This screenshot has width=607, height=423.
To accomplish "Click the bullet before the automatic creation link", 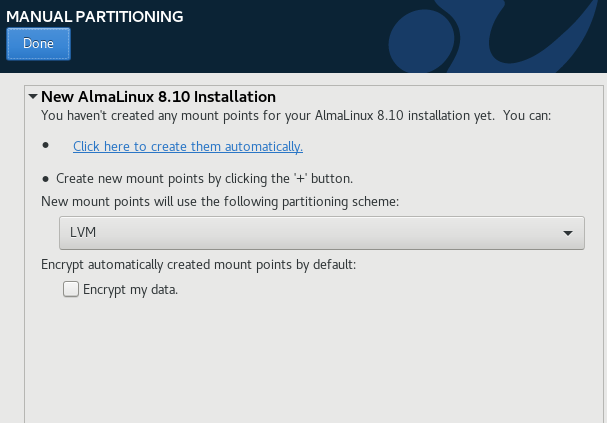I will click(x=45, y=146).
